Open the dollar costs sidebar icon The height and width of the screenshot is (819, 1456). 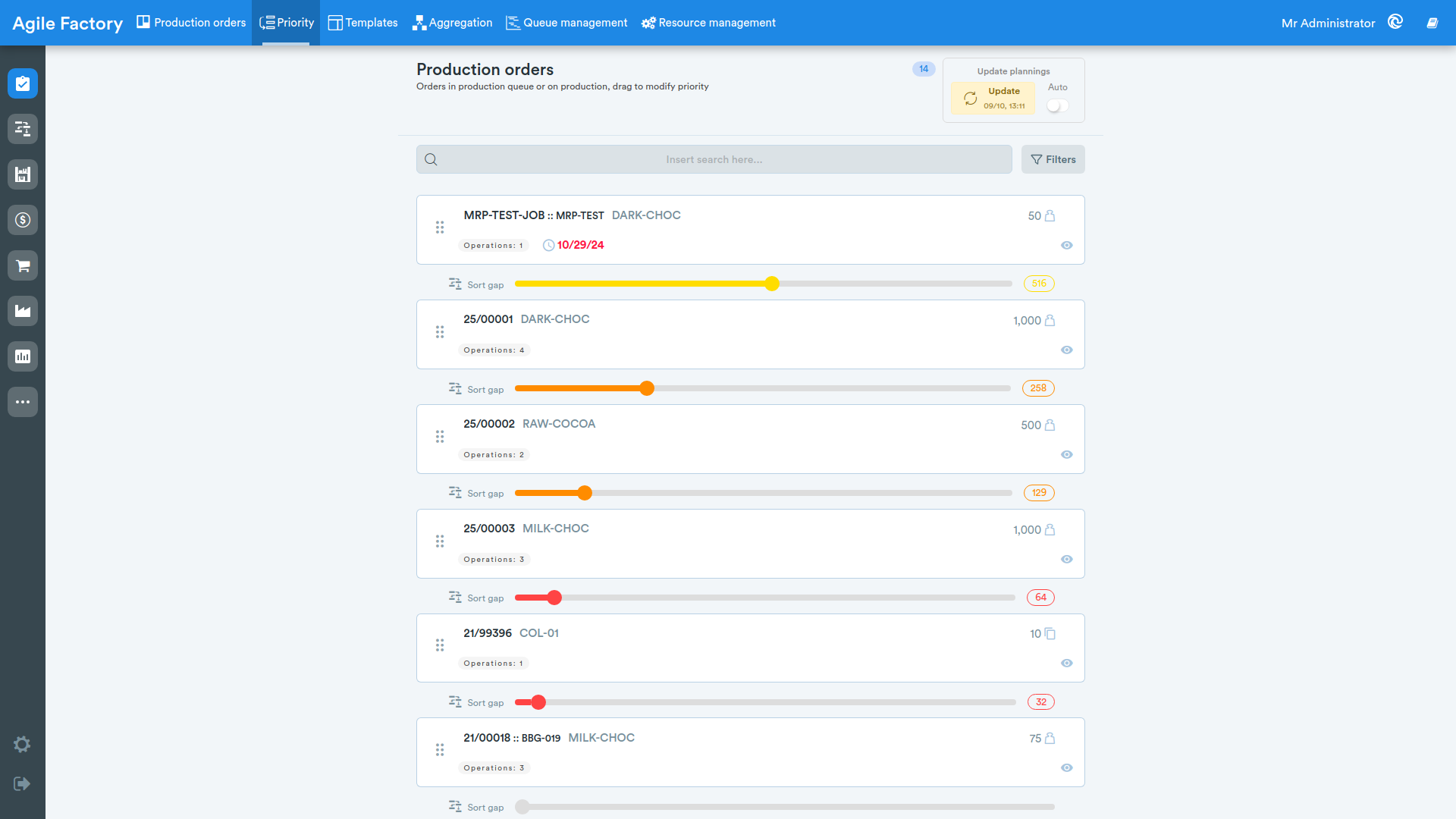(23, 220)
